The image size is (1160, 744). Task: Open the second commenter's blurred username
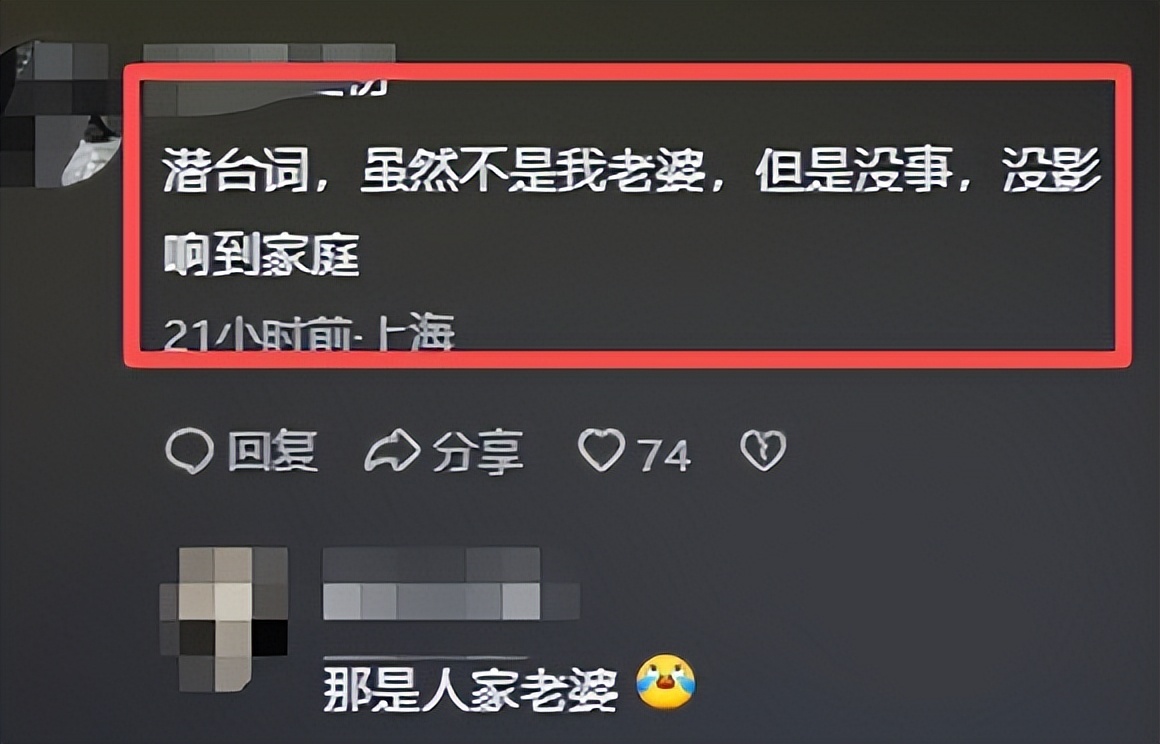(450, 584)
